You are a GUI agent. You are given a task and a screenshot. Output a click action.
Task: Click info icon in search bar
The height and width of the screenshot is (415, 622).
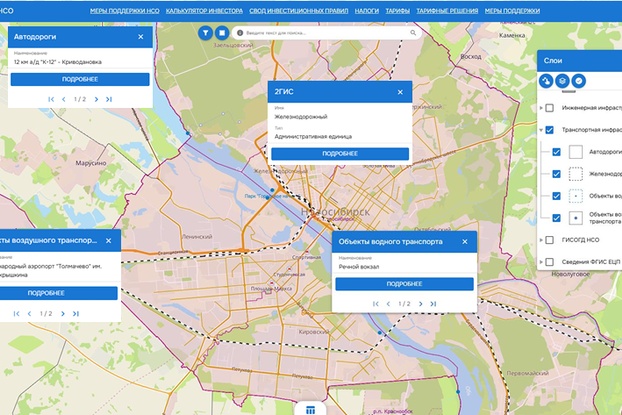click(x=240, y=33)
